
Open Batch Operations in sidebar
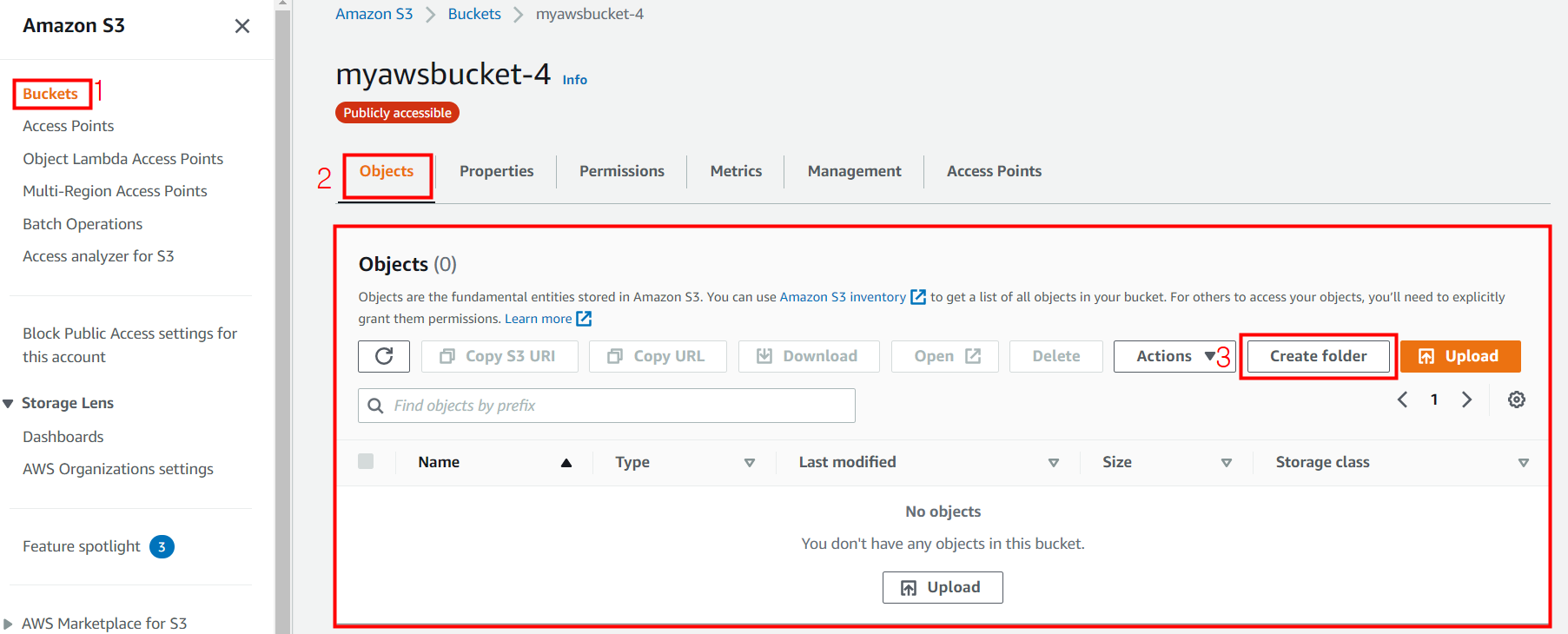(83, 224)
